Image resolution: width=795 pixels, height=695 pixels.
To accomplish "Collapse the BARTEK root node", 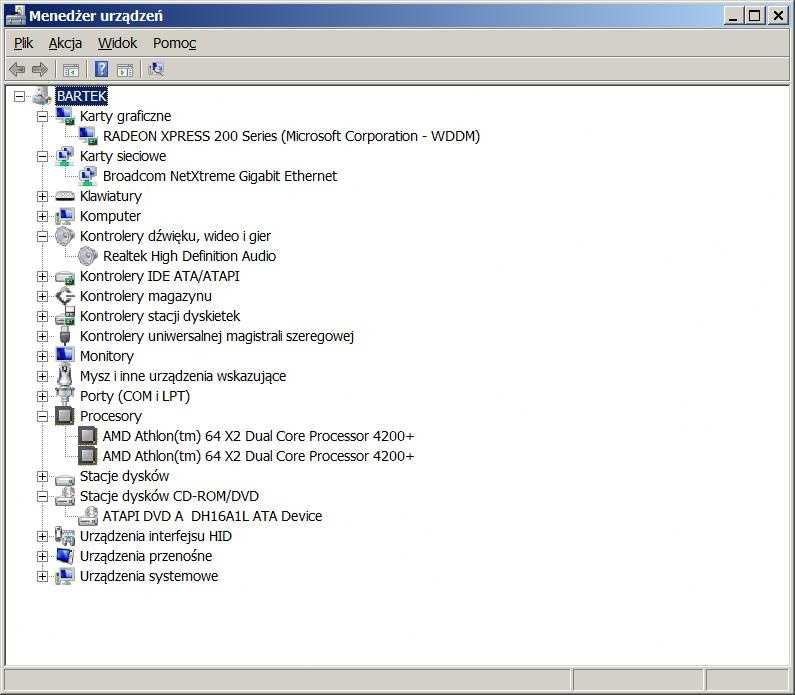I will tap(19, 96).
